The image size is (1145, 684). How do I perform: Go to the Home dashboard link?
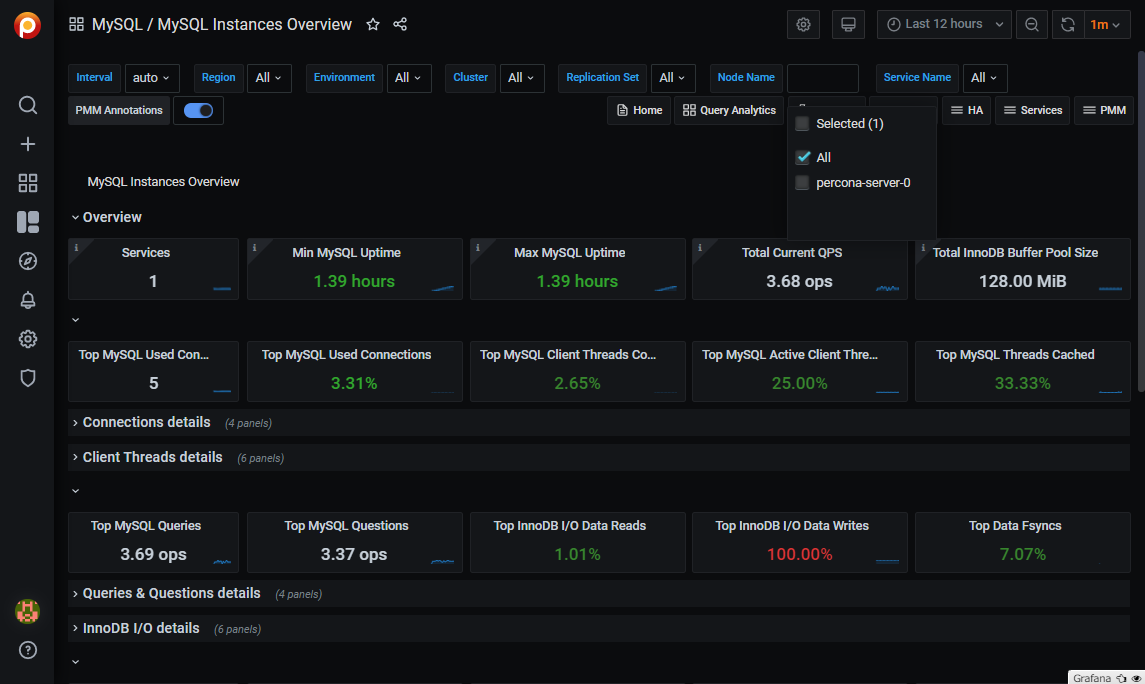[x=639, y=110]
